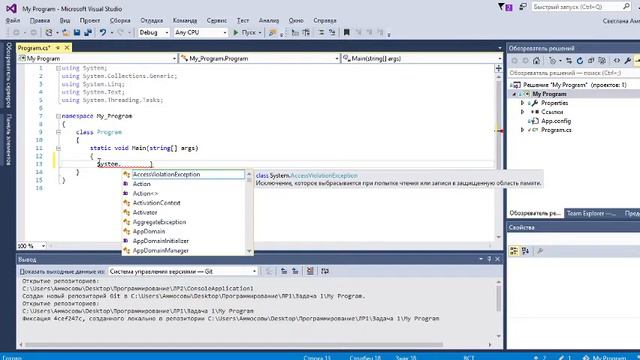The height and width of the screenshot is (360, 640).
Task: Open the Проект menu
Action: (89, 20)
